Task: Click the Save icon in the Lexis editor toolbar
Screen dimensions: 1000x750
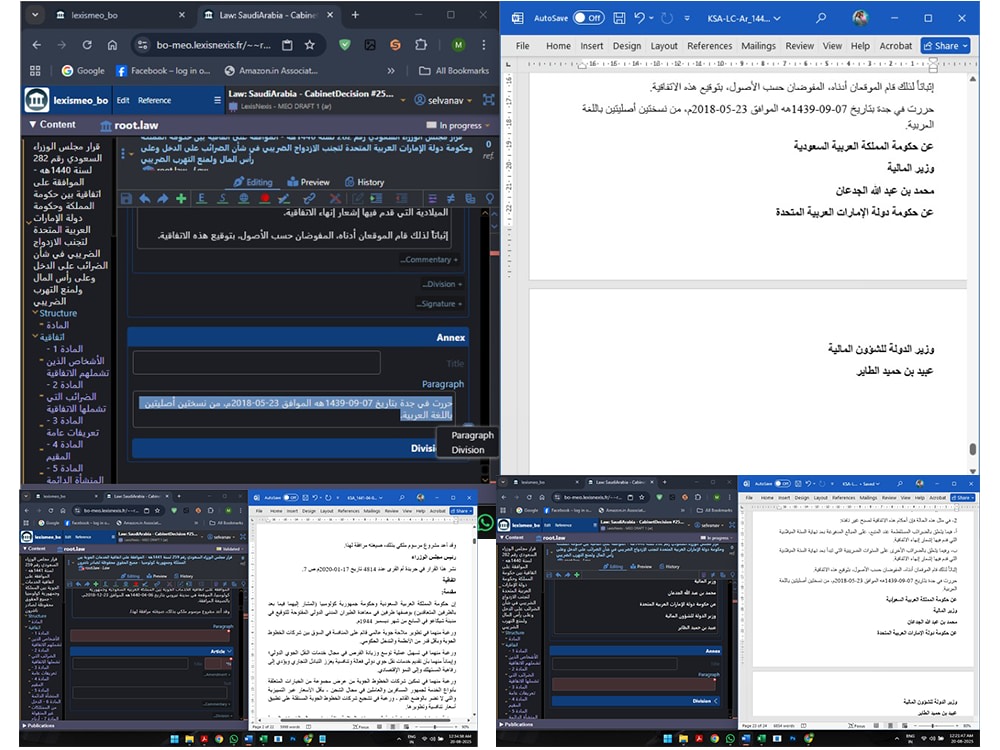Action: pyautogui.click(x=126, y=199)
